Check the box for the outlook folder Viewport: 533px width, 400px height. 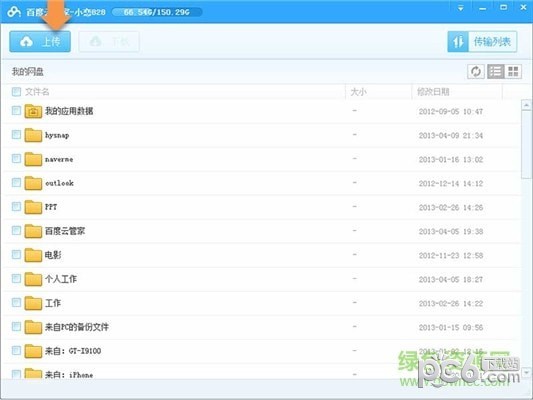16,182
